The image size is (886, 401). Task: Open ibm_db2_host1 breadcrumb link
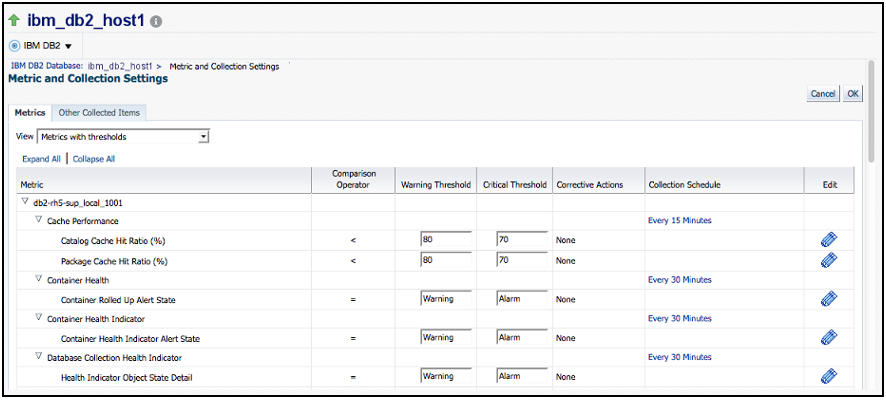[120, 66]
